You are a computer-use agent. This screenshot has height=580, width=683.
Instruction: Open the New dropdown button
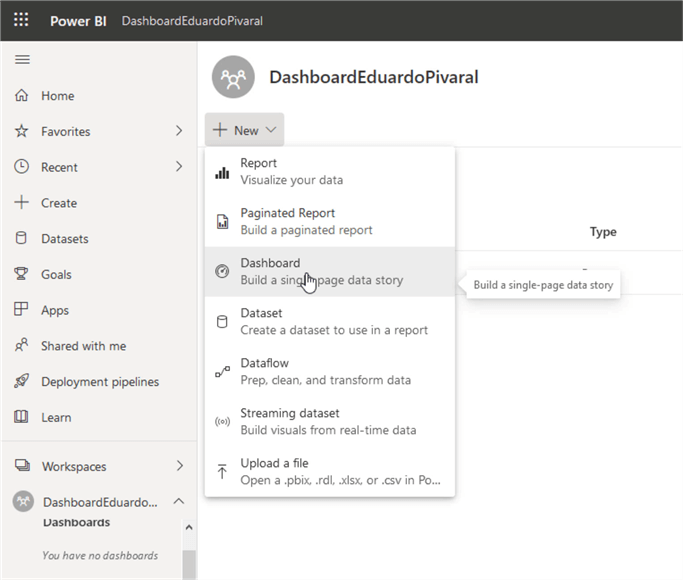tap(245, 130)
